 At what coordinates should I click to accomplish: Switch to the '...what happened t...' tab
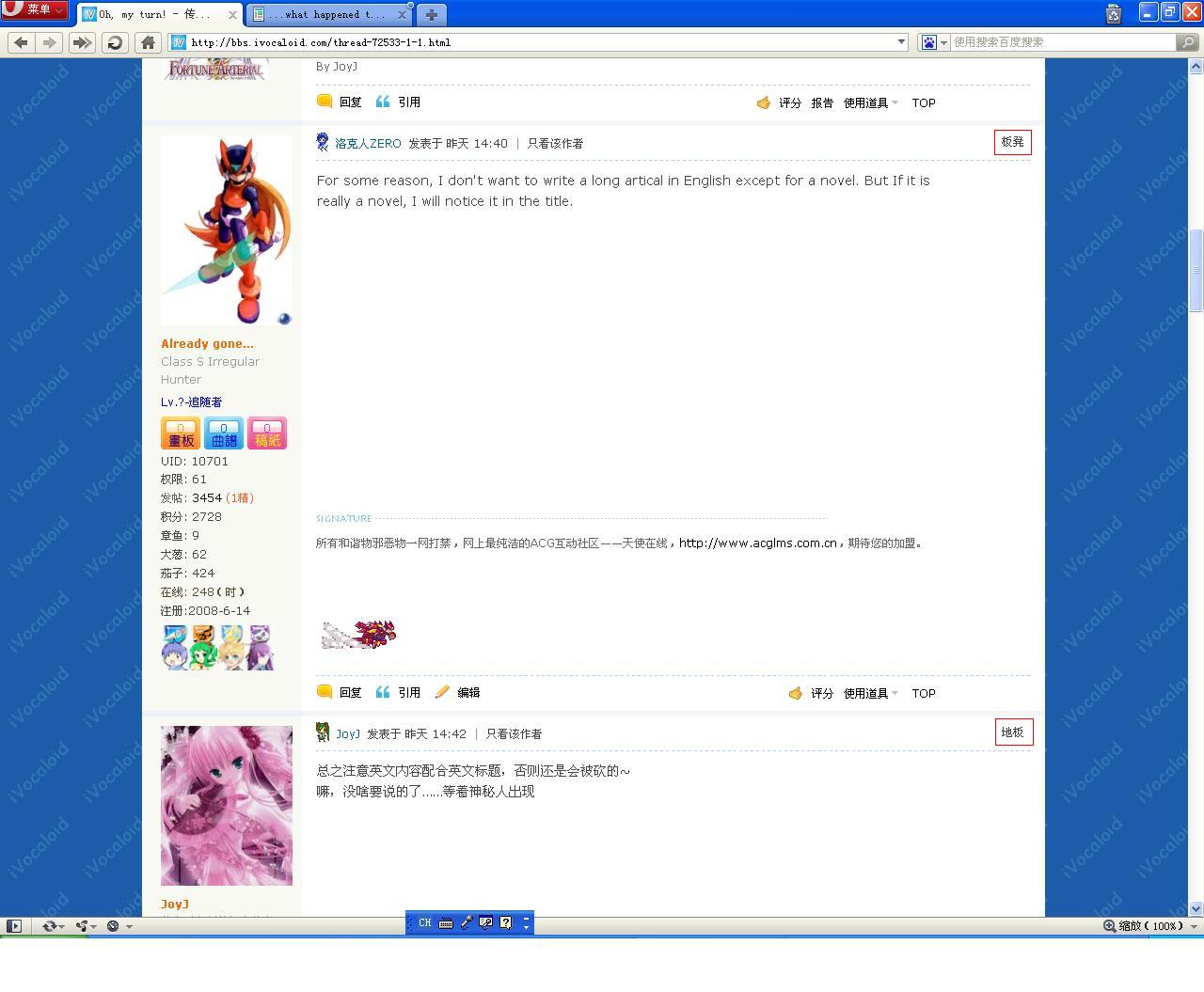(x=329, y=14)
